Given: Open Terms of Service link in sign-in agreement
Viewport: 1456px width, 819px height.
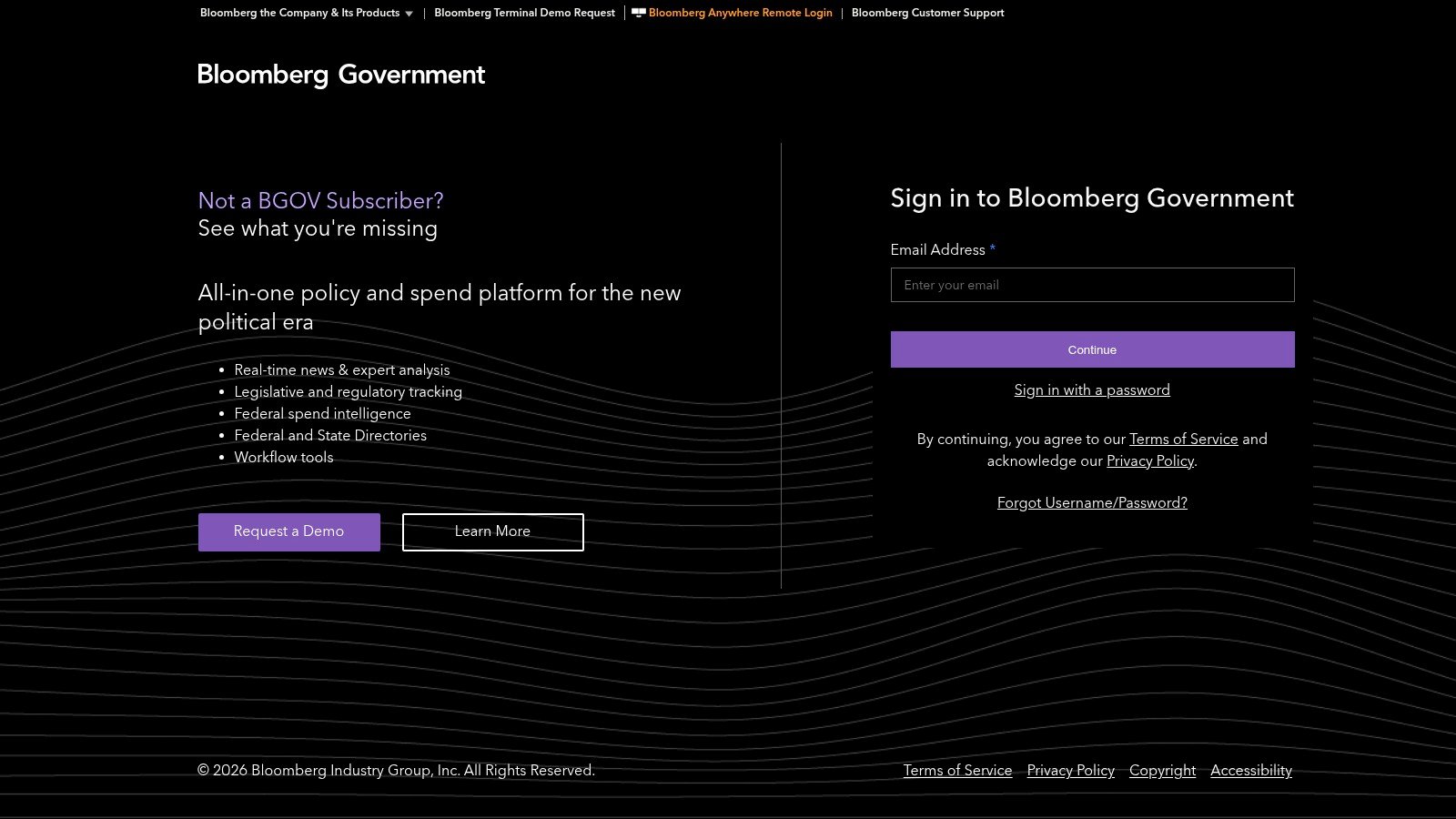Looking at the screenshot, I should point(1184,440).
